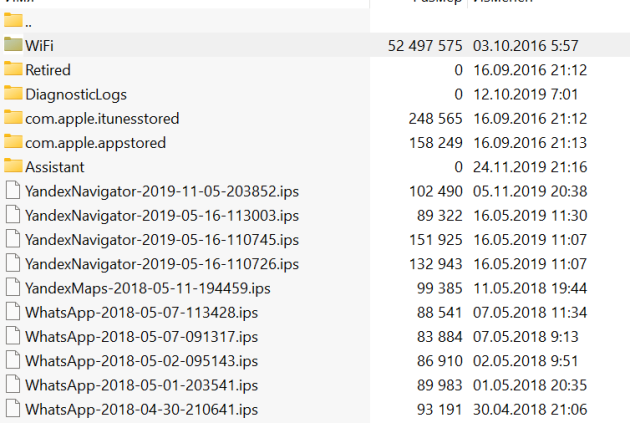Click the com.apple.appstored folder icon
The image size is (630, 423).
(x=13, y=142)
